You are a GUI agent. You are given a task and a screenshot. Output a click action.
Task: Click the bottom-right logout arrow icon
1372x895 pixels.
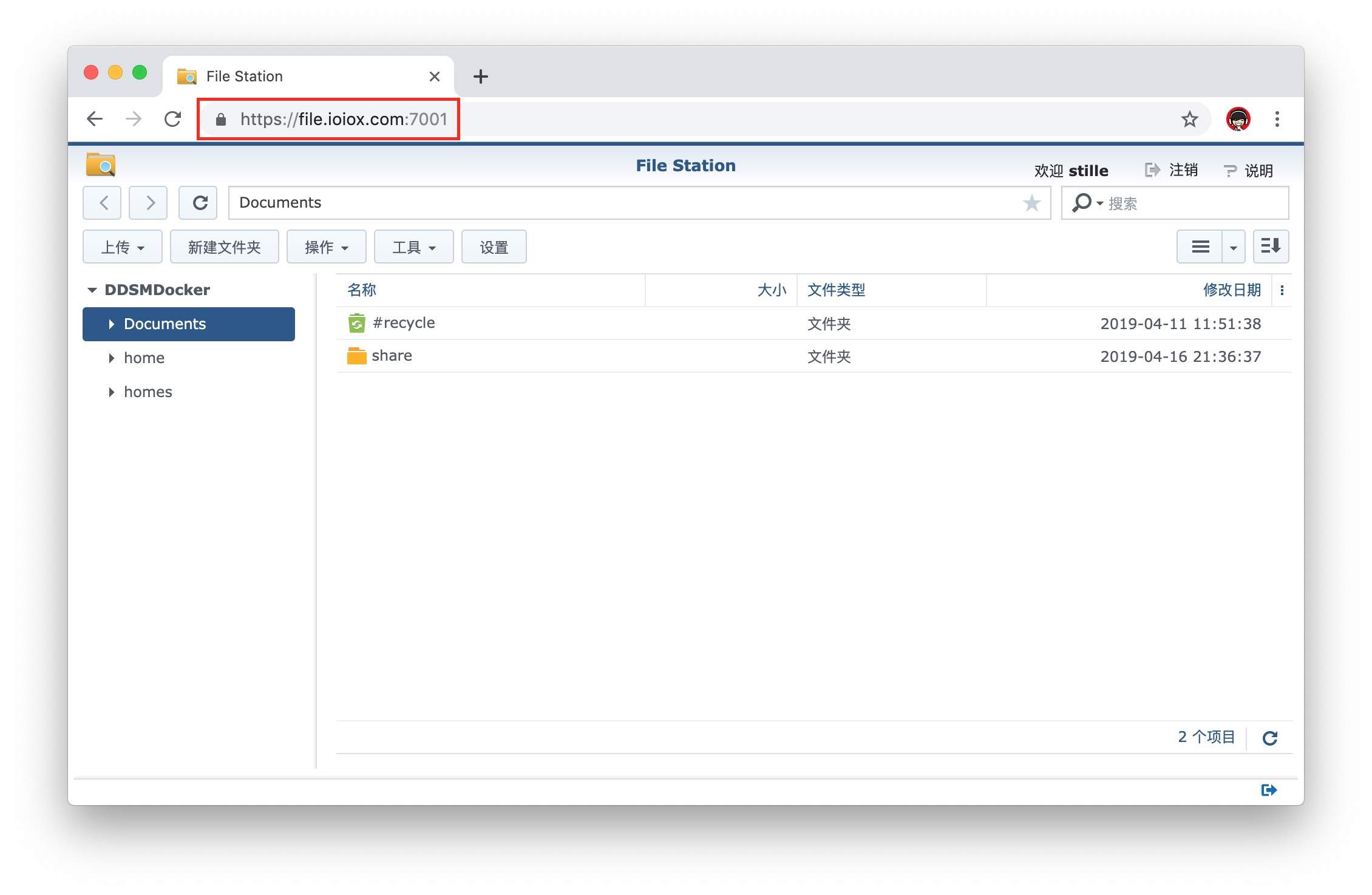tap(1269, 790)
